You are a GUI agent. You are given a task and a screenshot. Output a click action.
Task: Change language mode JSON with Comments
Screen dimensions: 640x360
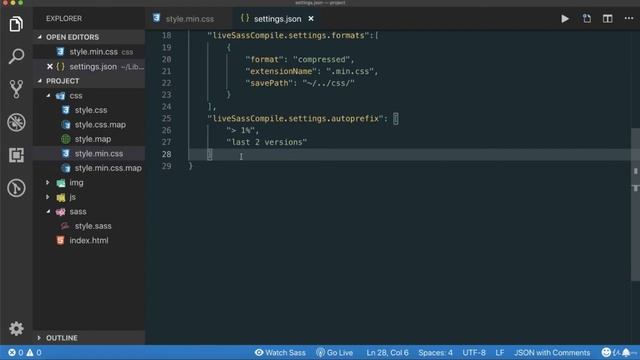pyautogui.click(x=552, y=353)
